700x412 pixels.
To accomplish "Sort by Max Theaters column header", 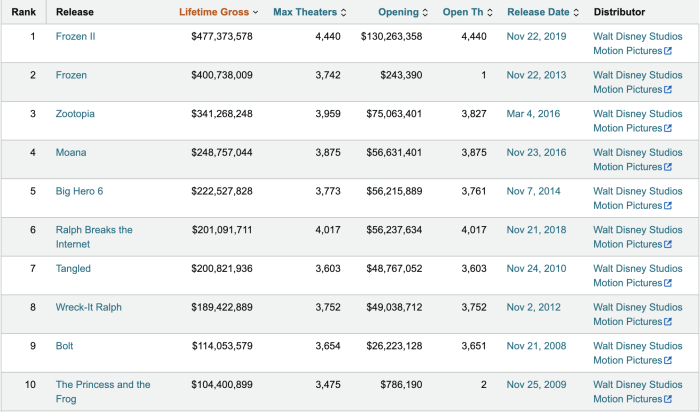I will coord(311,12).
